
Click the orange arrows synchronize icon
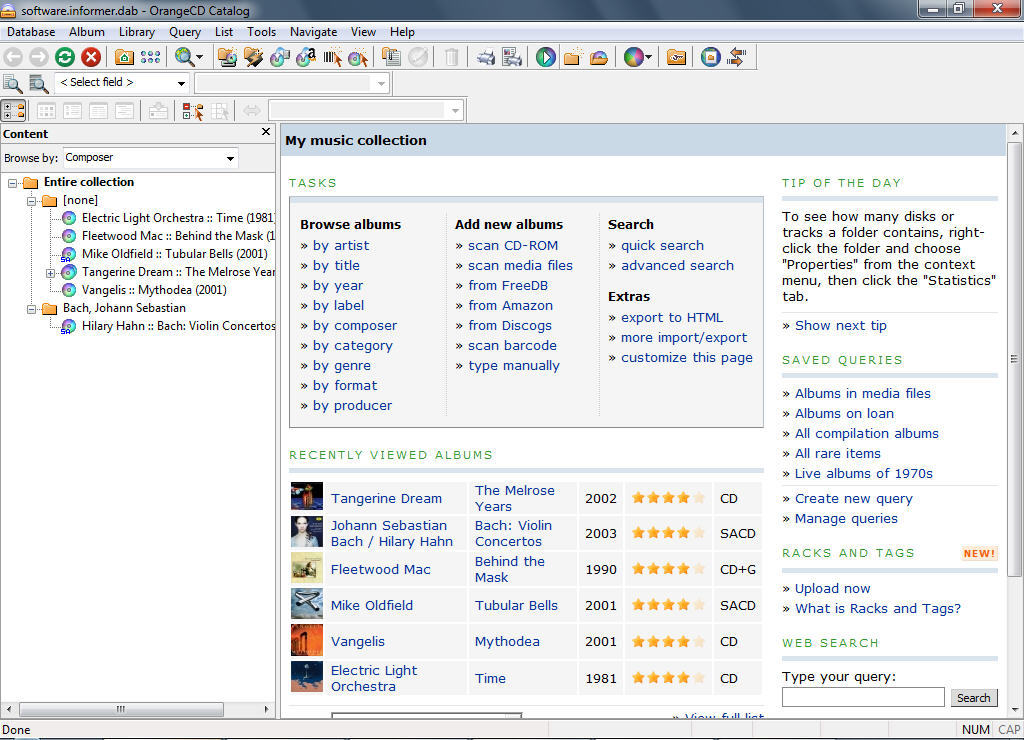[737, 57]
